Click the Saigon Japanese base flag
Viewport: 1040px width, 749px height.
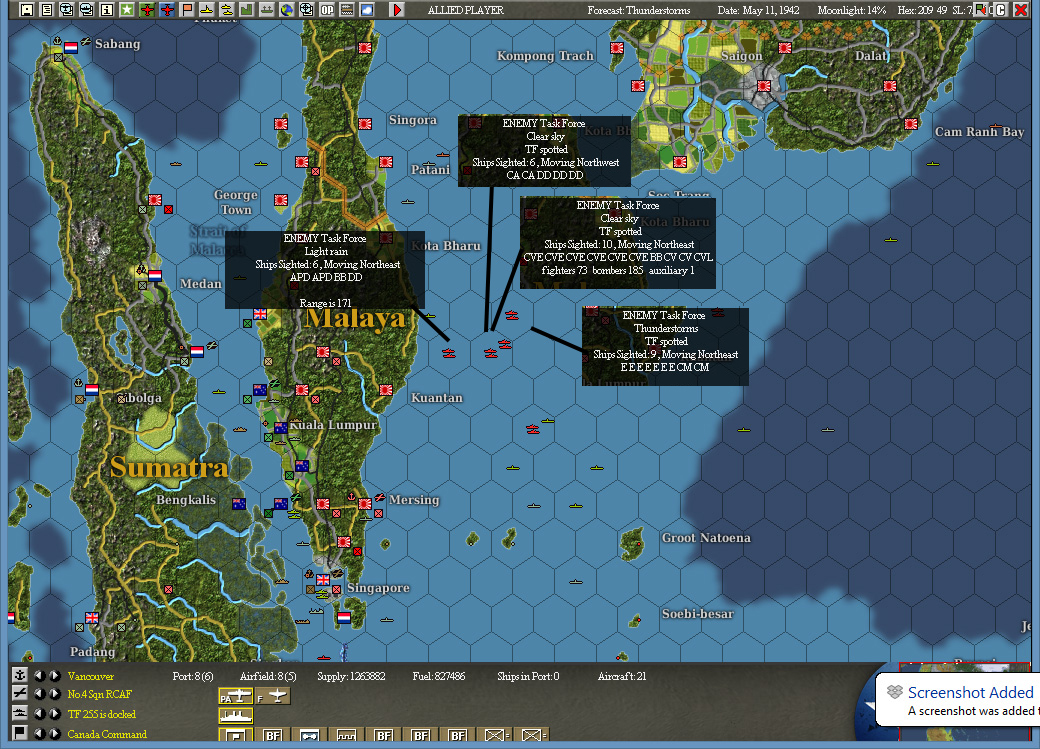pyautogui.click(x=764, y=86)
